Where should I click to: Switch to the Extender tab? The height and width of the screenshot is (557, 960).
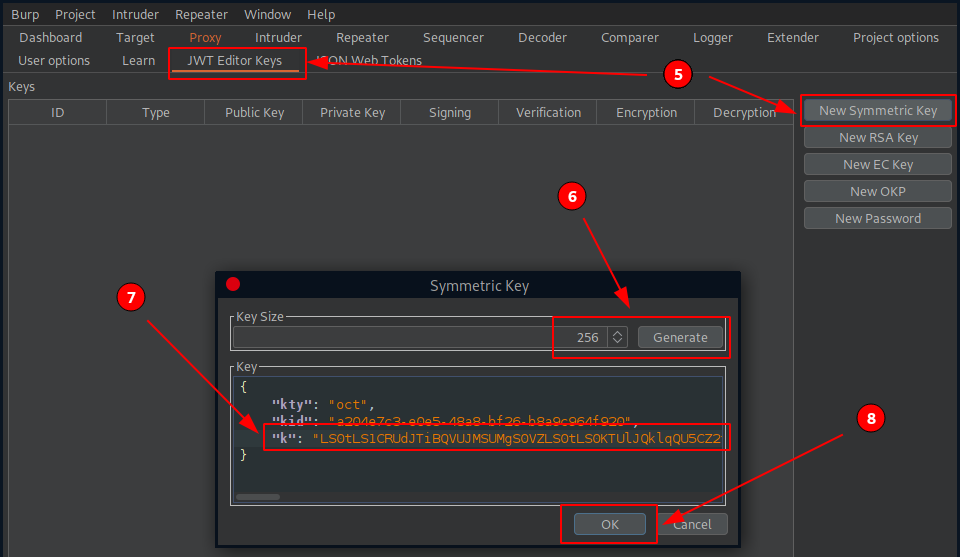(x=793, y=37)
